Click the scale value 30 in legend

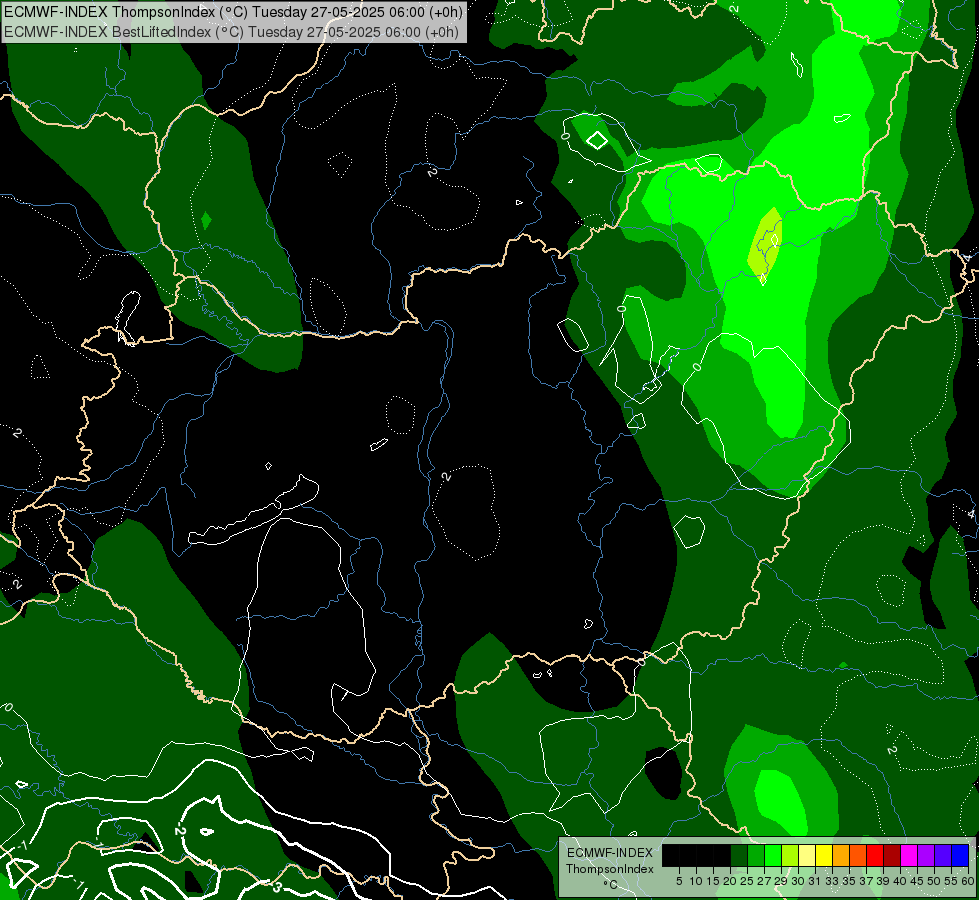(799, 881)
